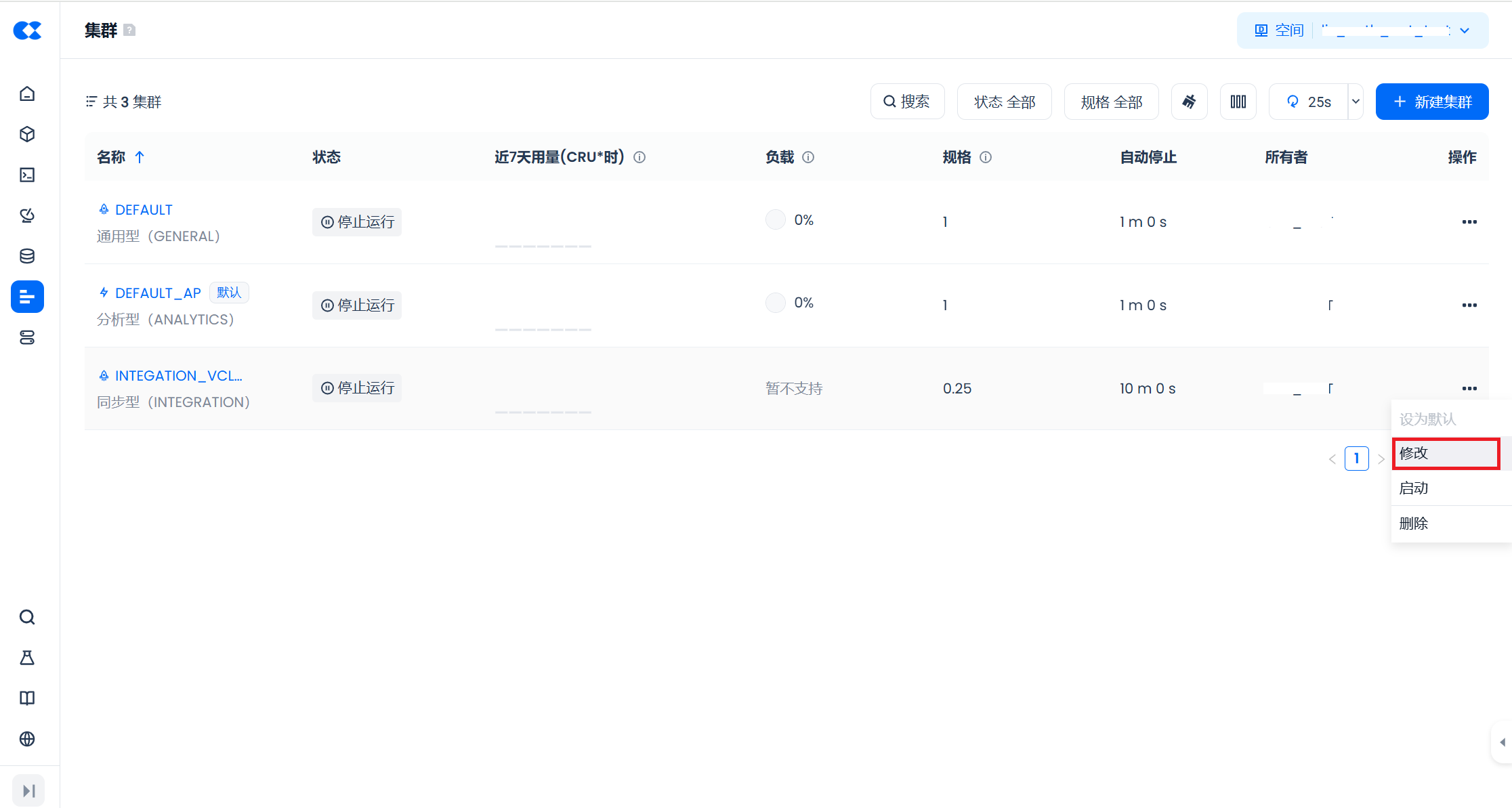1512x808 pixels.
Task: Click the database icon in sidebar
Action: click(27, 256)
